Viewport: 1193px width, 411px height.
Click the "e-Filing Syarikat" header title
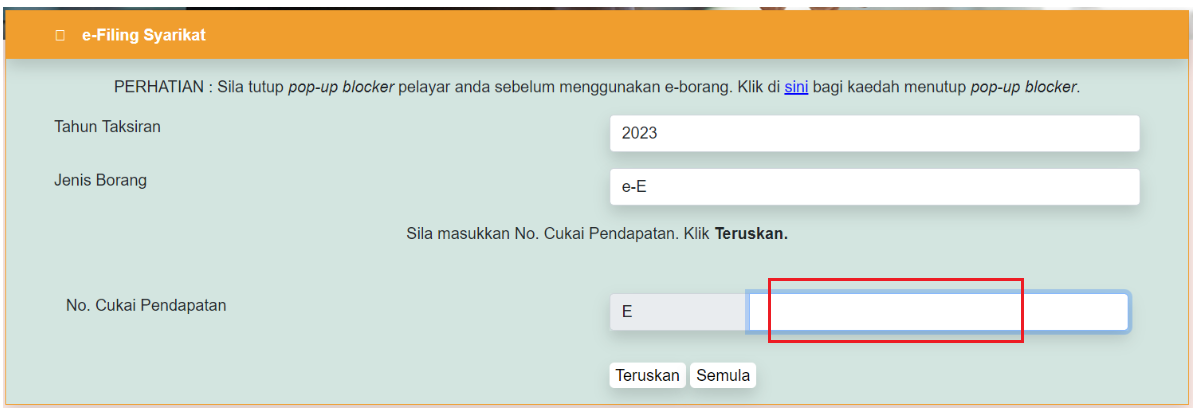(x=144, y=35)
